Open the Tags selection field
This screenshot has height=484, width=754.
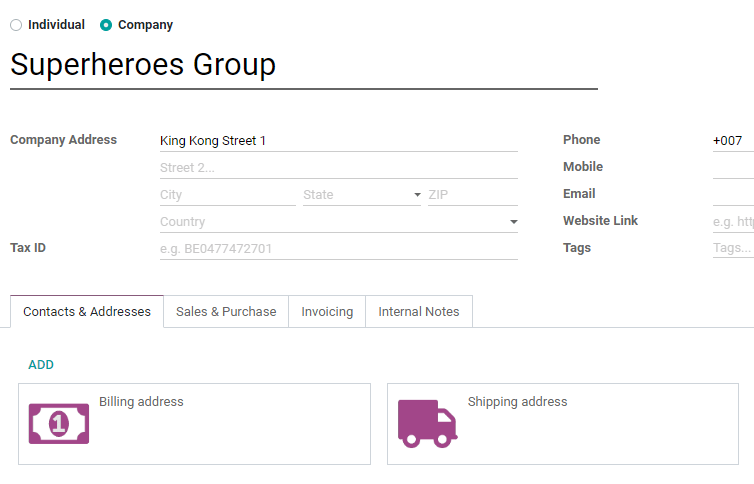[732, 248]
